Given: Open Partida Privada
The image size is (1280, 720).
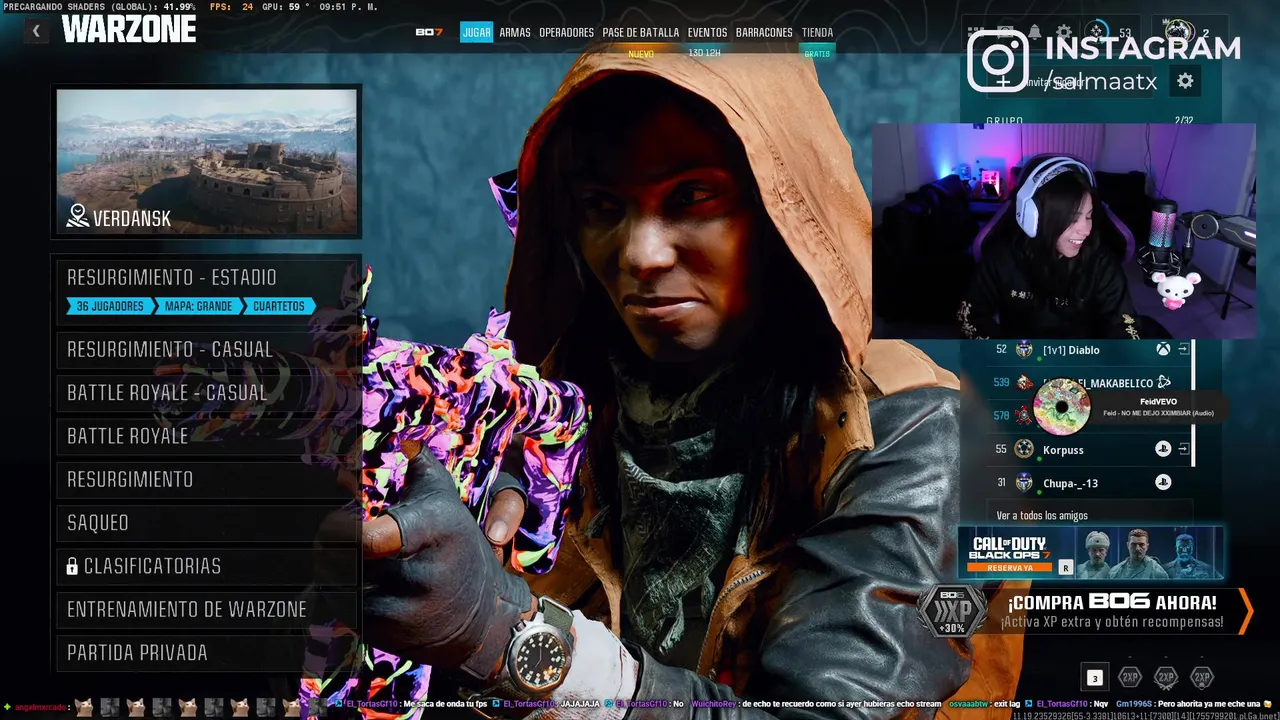Looking at the screenshot, I should pyautogui.click(x=206, y=652).
